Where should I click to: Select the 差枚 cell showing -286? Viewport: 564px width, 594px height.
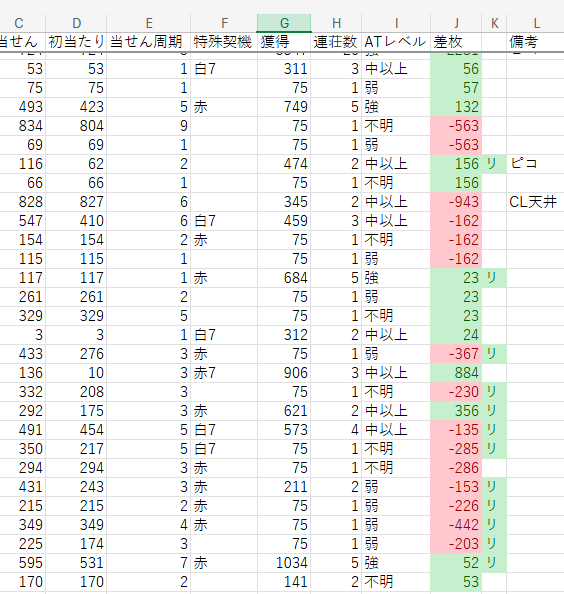coord(456,468)
